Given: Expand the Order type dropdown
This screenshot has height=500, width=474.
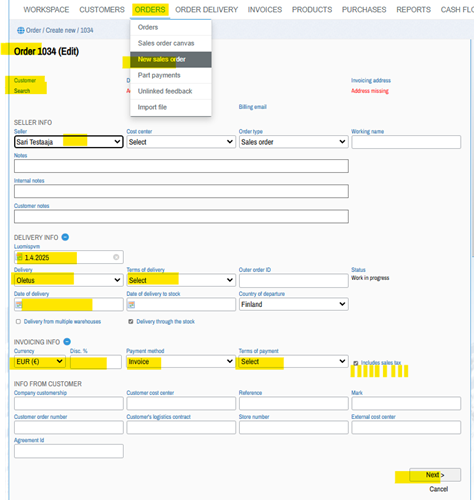Looking at the screenshot, I should pyautogui.click(x=294, y=142).
